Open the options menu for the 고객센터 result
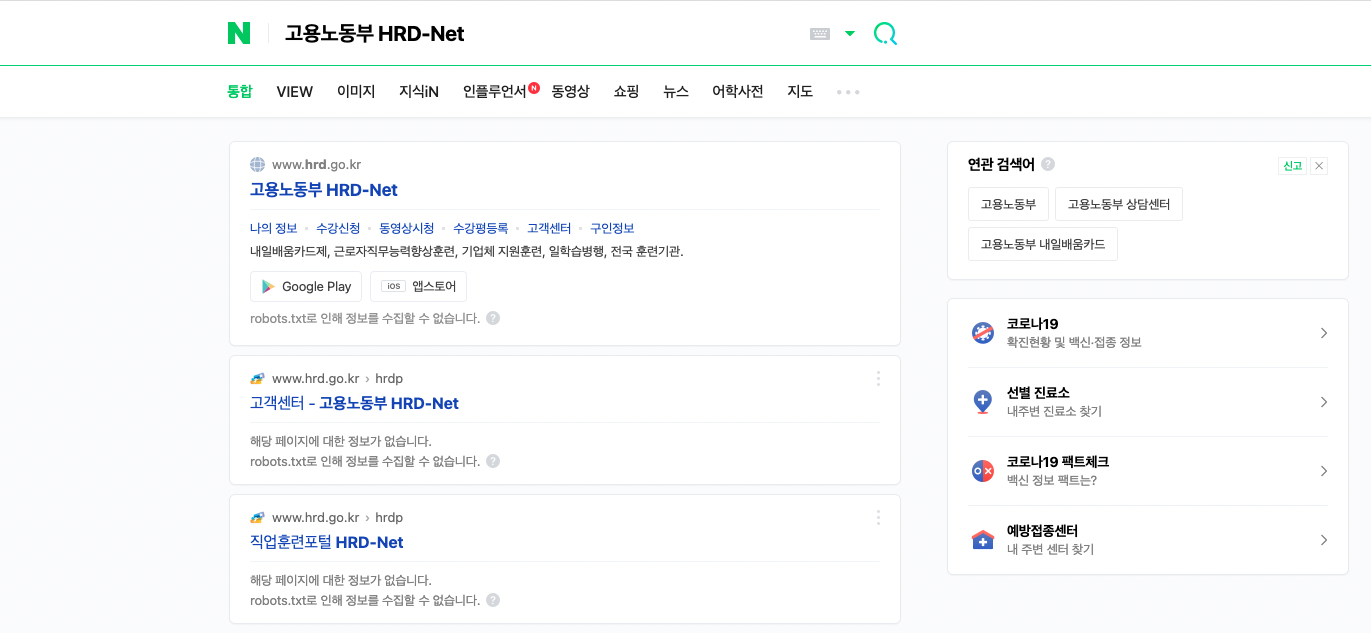The image size is (1371, 633). [878, 378]
